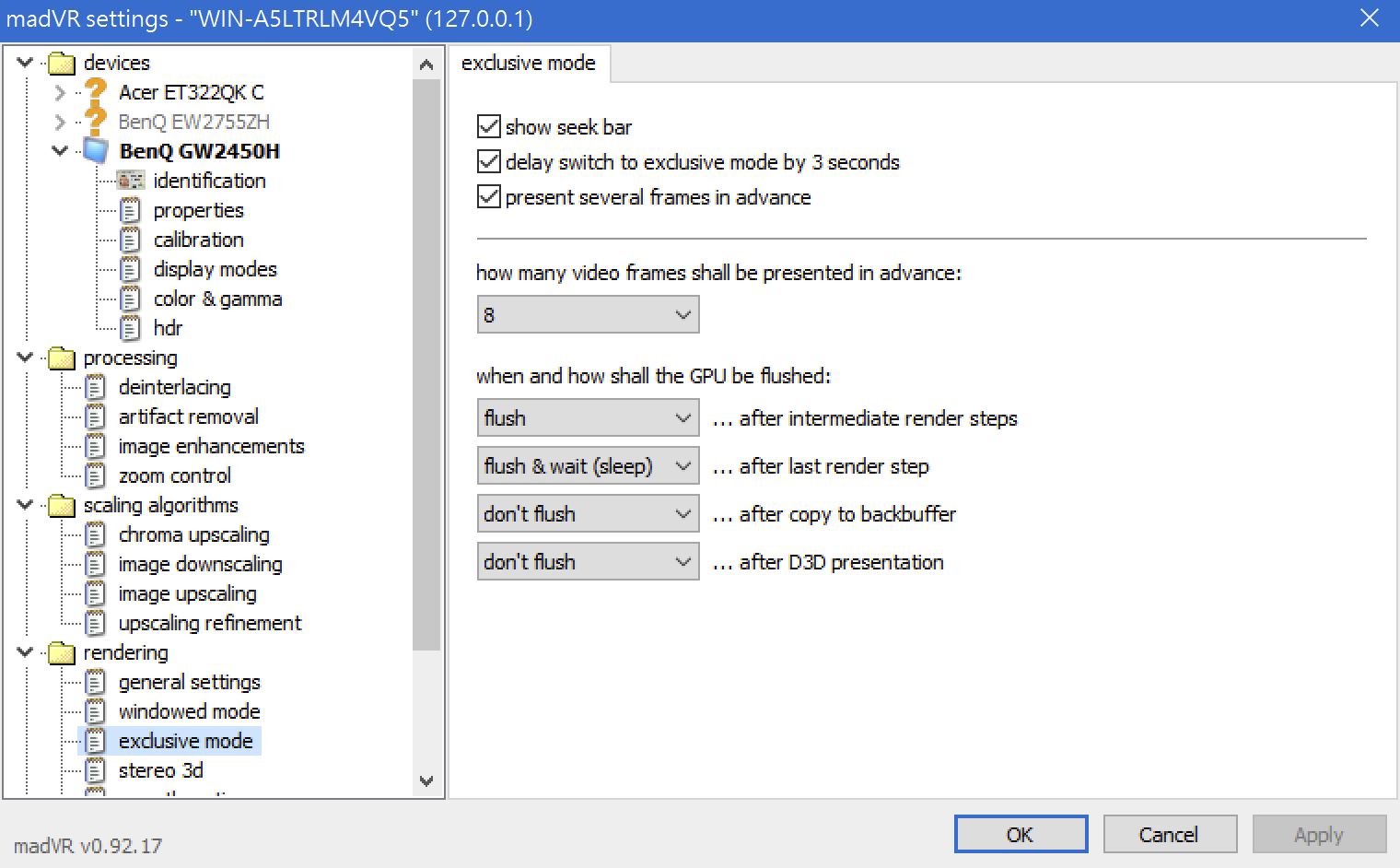1400x868 pixels.
Task: Click the tree scrollbar up arrow
Action: click(x=426, y=64)
